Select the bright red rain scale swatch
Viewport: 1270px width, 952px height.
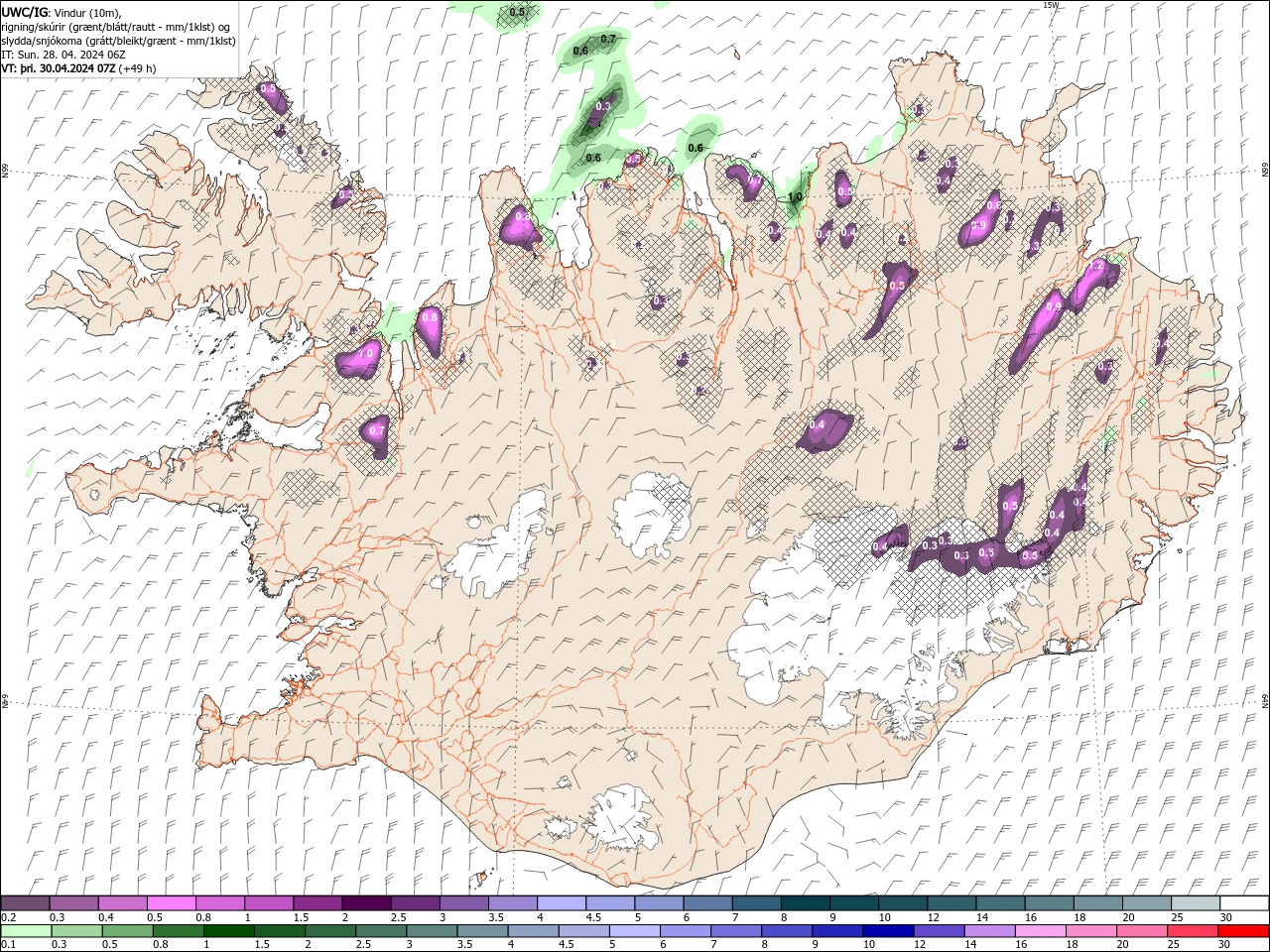(x=1243, y=931)
